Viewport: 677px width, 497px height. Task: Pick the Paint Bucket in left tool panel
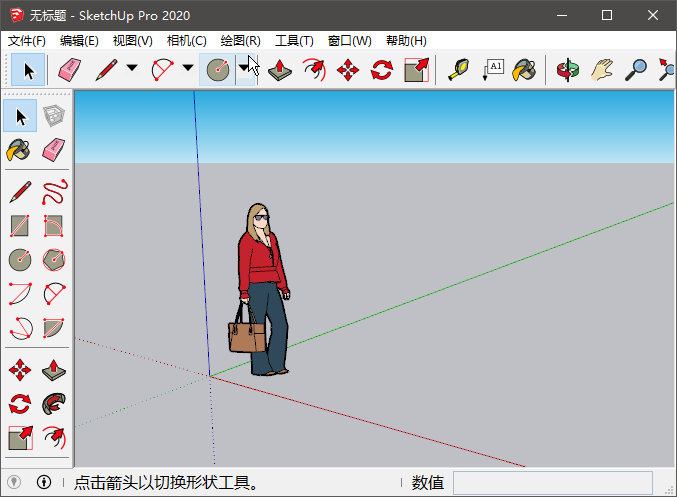(x=19, y=150)
